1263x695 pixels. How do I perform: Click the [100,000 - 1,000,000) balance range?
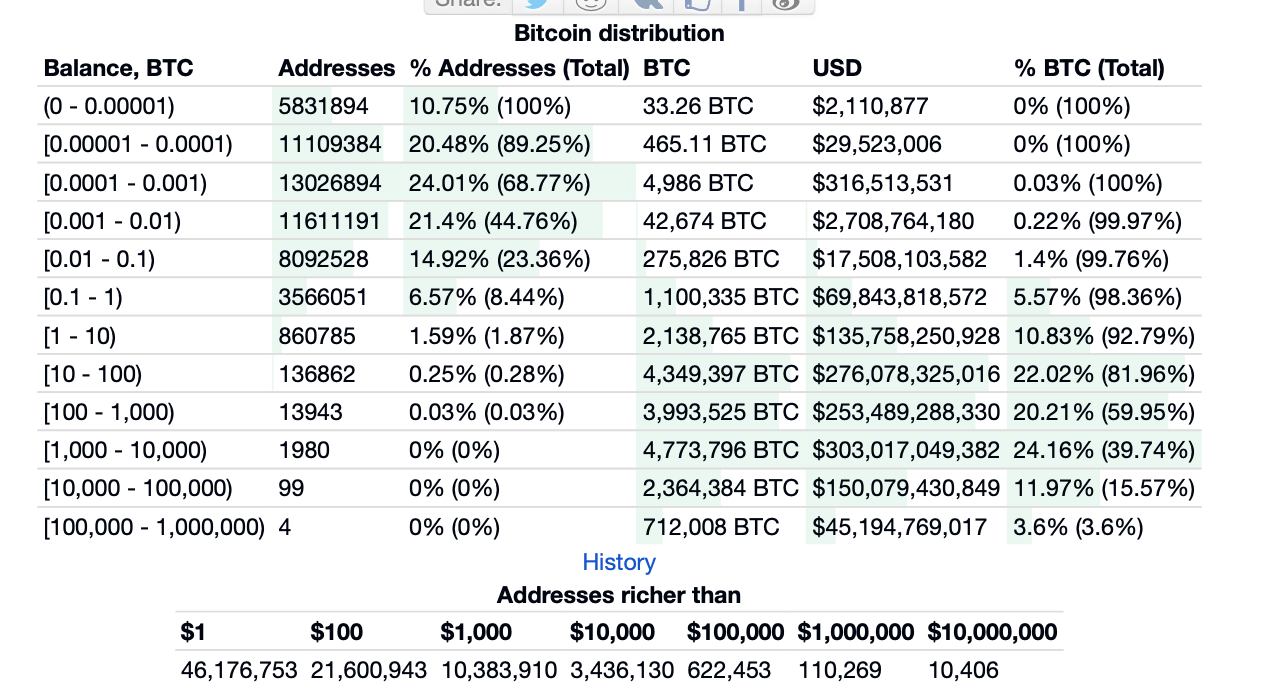[154, 527]
